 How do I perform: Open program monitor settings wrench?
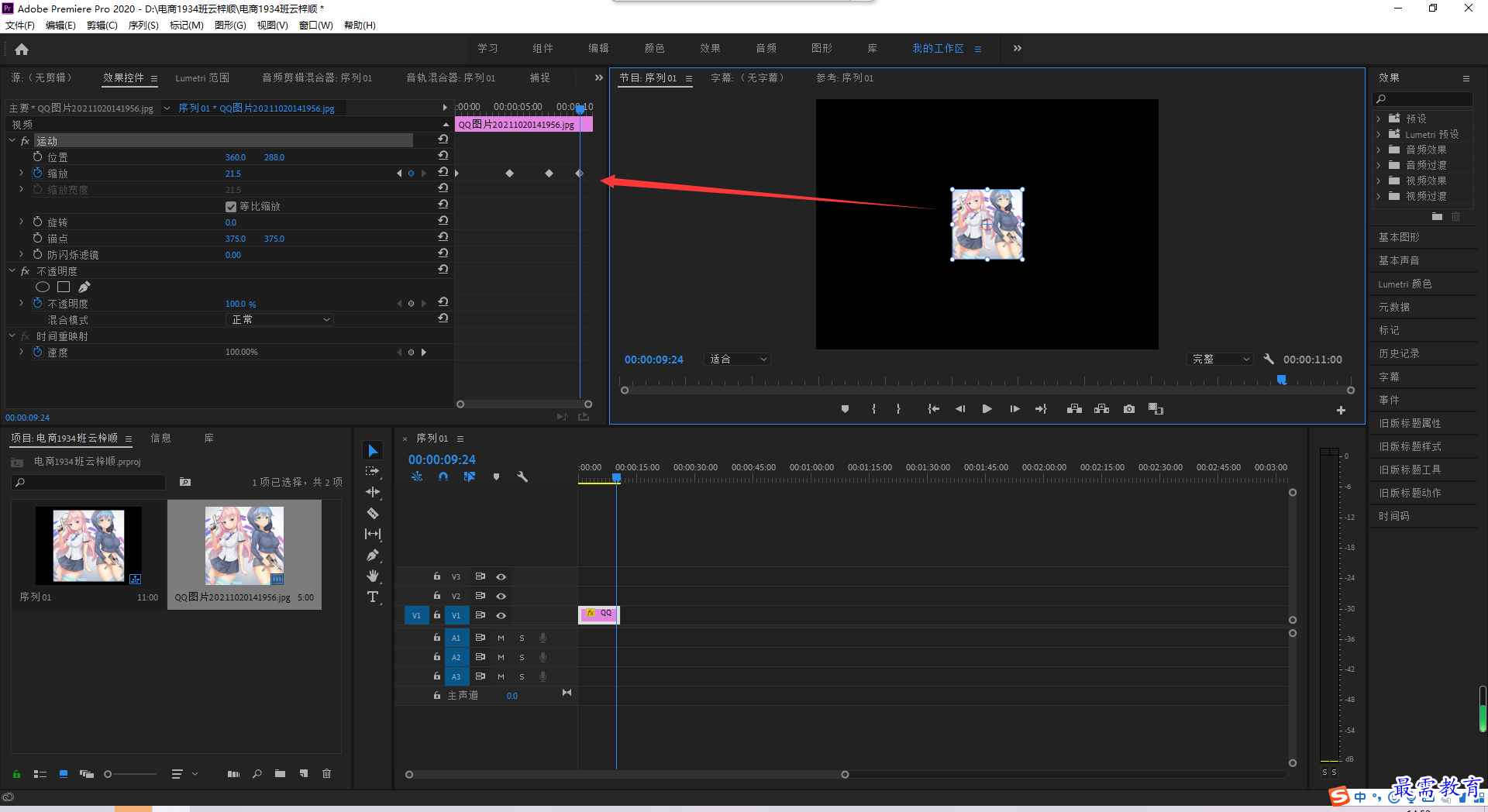(x=1269, y=360)
